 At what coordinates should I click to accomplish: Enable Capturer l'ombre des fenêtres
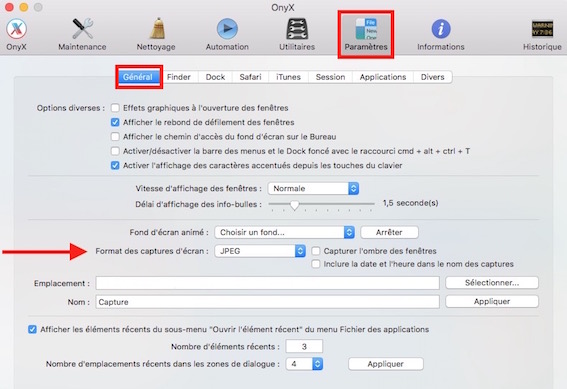pyautogui.click(x=316, y=251)
